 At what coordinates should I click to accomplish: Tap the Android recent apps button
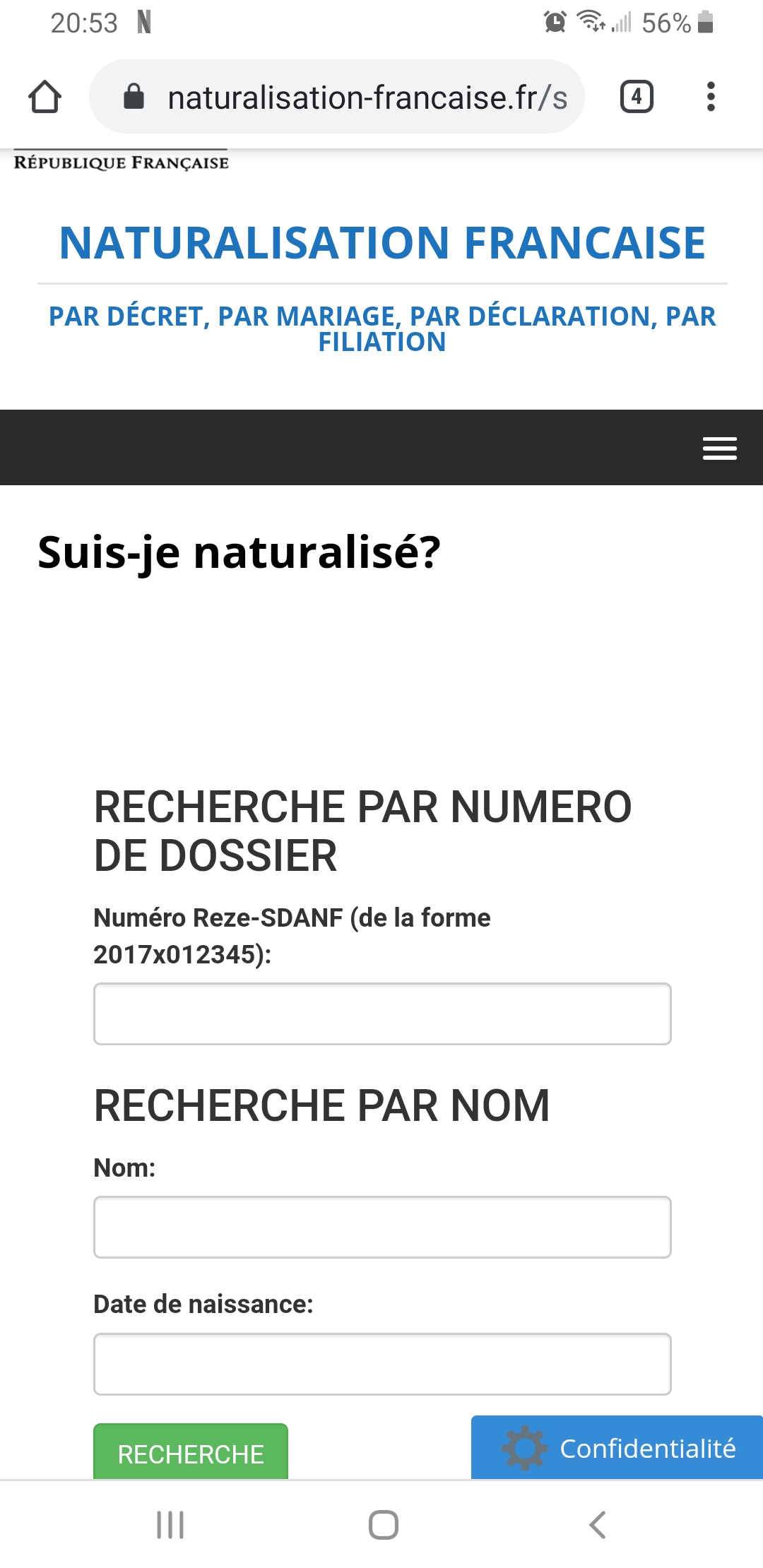click(170, 1524)
